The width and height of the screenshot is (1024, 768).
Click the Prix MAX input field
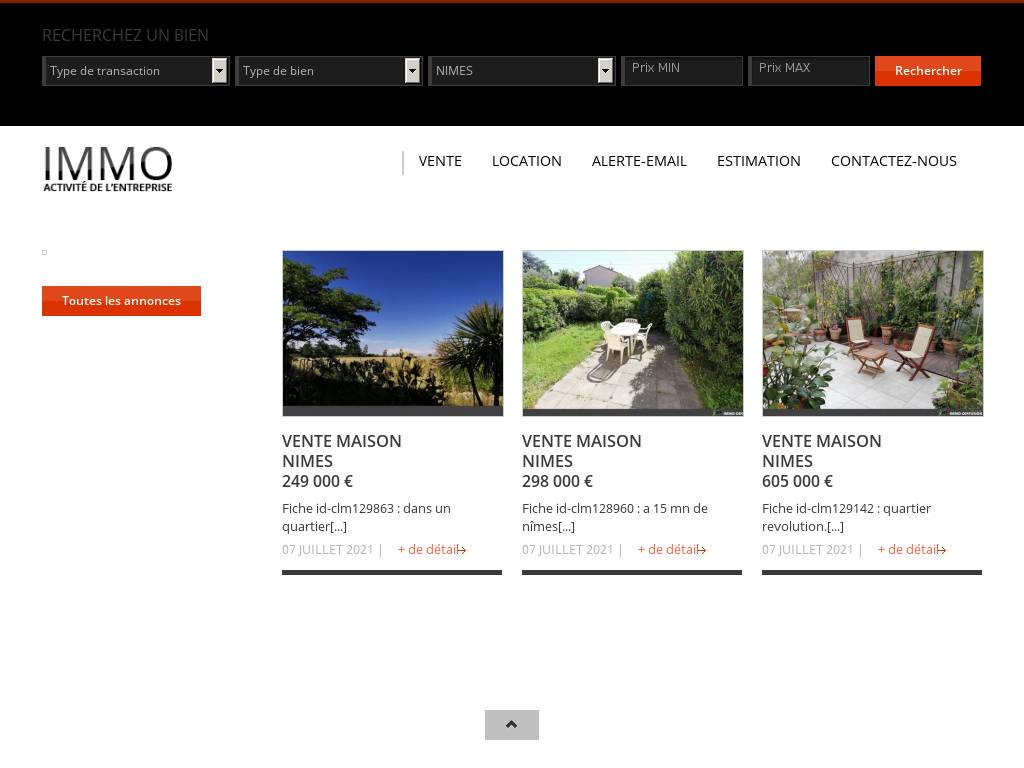(809, 70)
